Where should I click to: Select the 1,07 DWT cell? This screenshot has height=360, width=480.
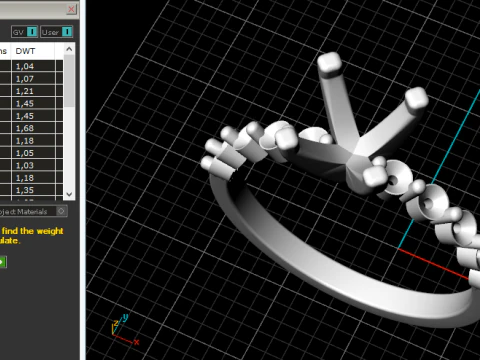[33, 79]
